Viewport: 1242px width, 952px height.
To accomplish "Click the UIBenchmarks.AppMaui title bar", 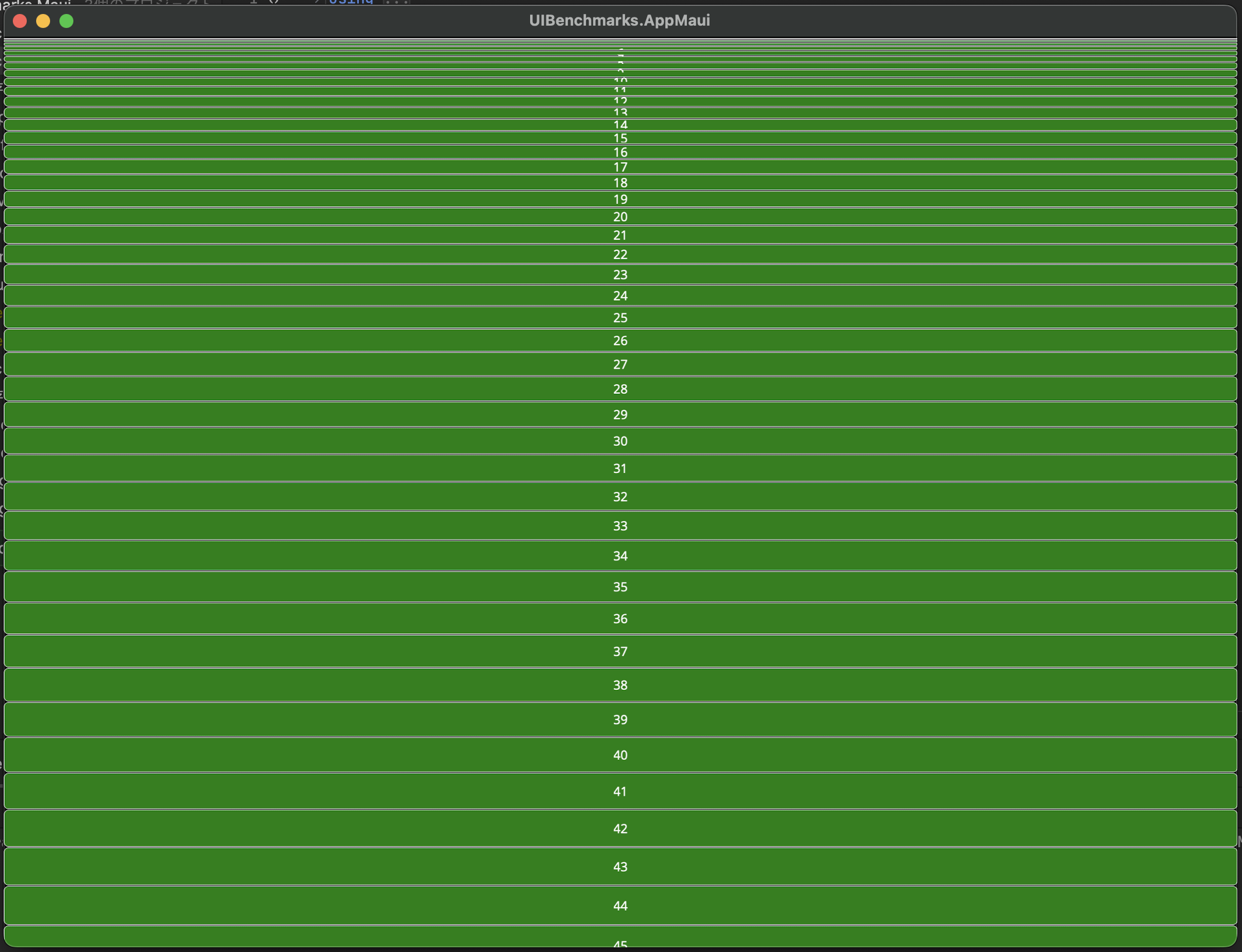I will point(620,20).
